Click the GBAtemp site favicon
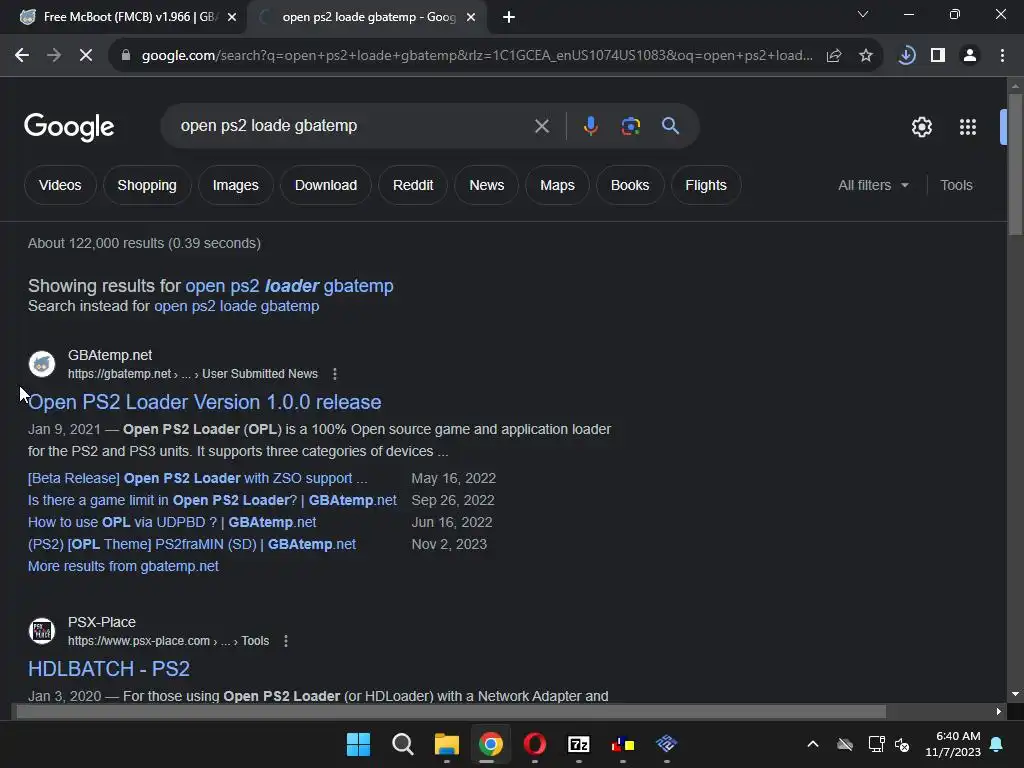 click(x=42, y=364)
